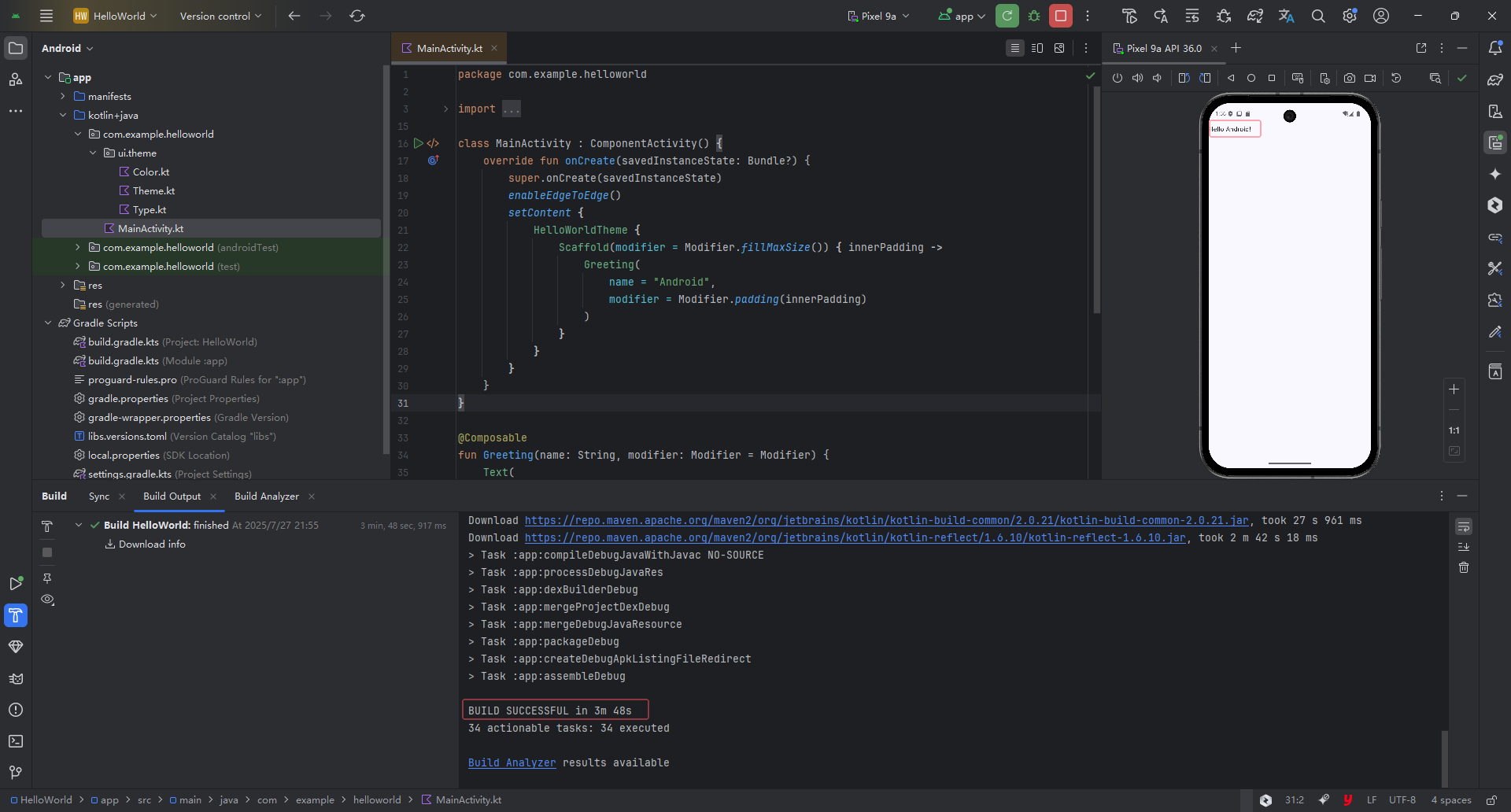This screenshot has width=1511, height=812.
Task: Rerun the app with green Run button
Action: tap(1007, 16)
